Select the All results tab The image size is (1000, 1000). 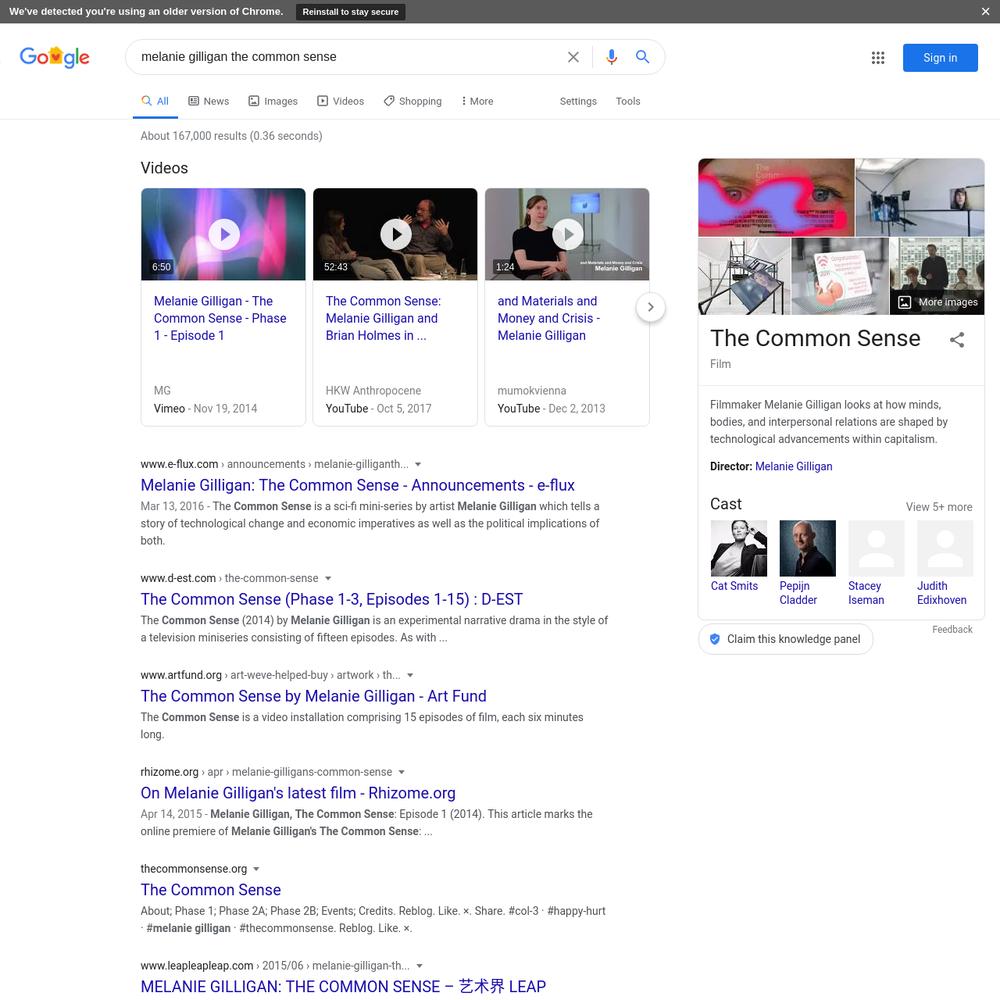pos(155,101)
